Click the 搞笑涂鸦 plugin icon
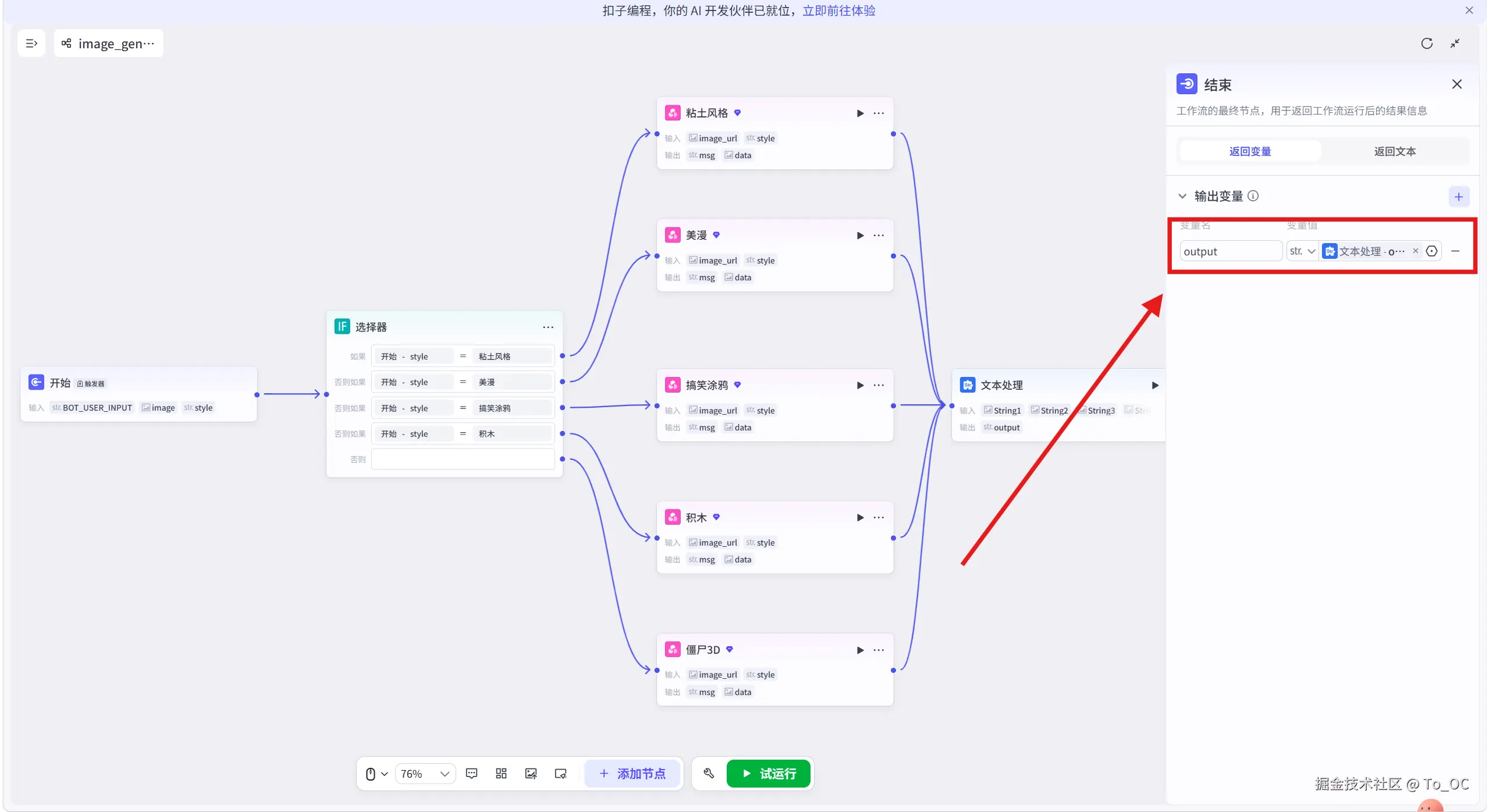Viewport: 1489px width, 812px height. (672, 384)
